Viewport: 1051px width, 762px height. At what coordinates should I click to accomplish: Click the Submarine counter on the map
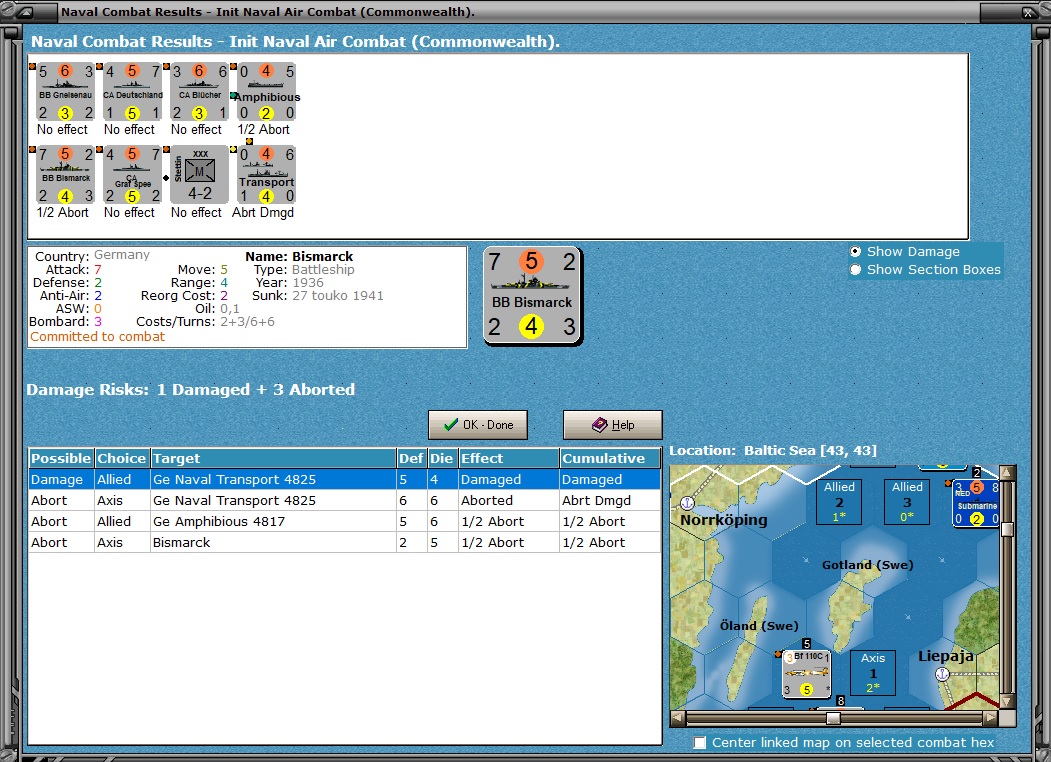pos(976,503)
